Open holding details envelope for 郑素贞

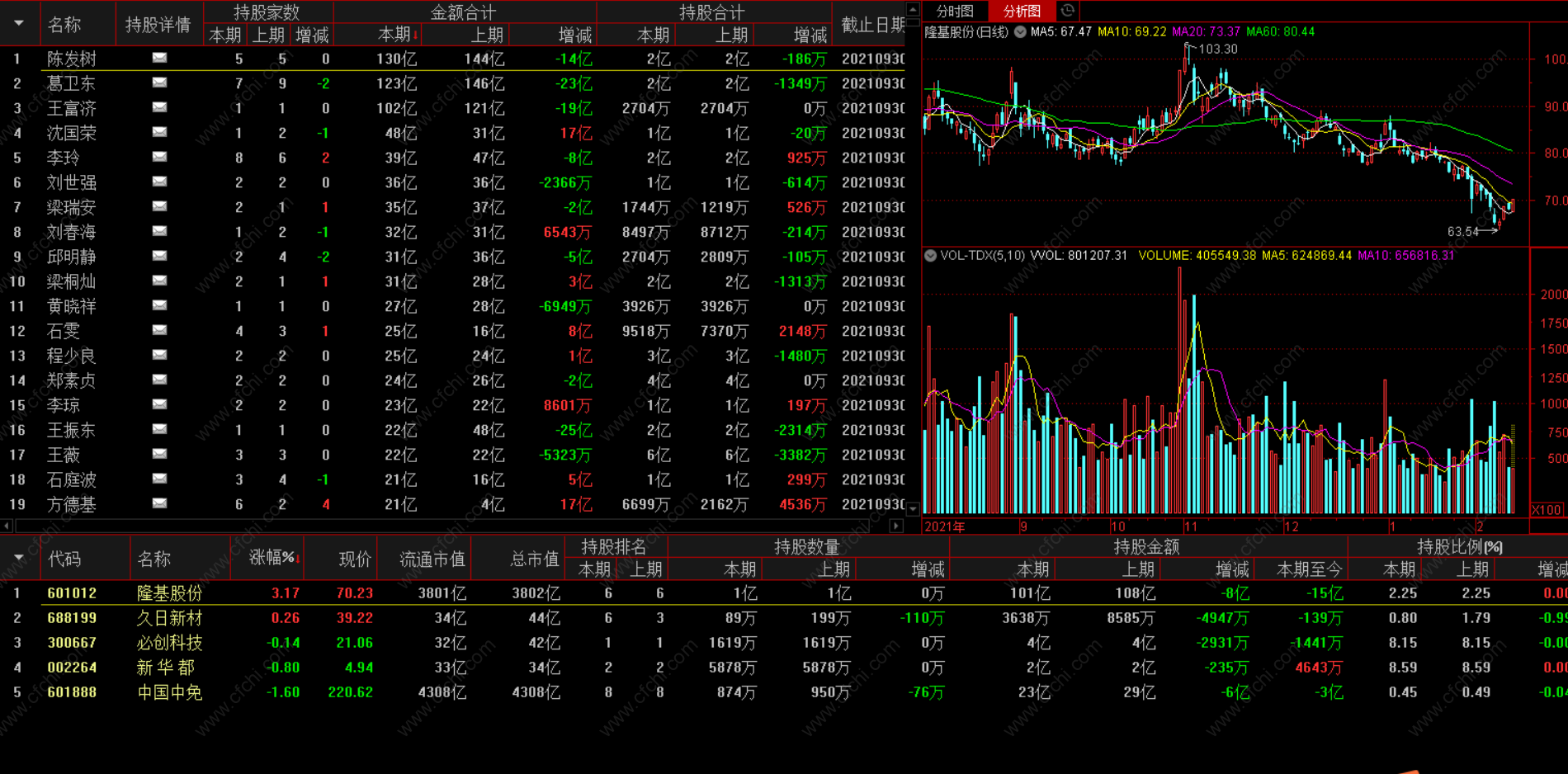tap(159, 380)
